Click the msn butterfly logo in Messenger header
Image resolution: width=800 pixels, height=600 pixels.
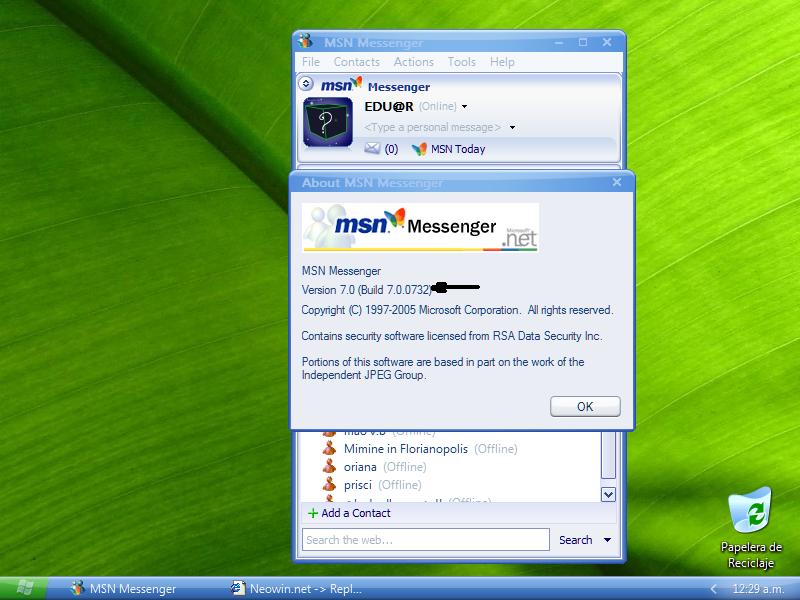click(x=341, y=84)
